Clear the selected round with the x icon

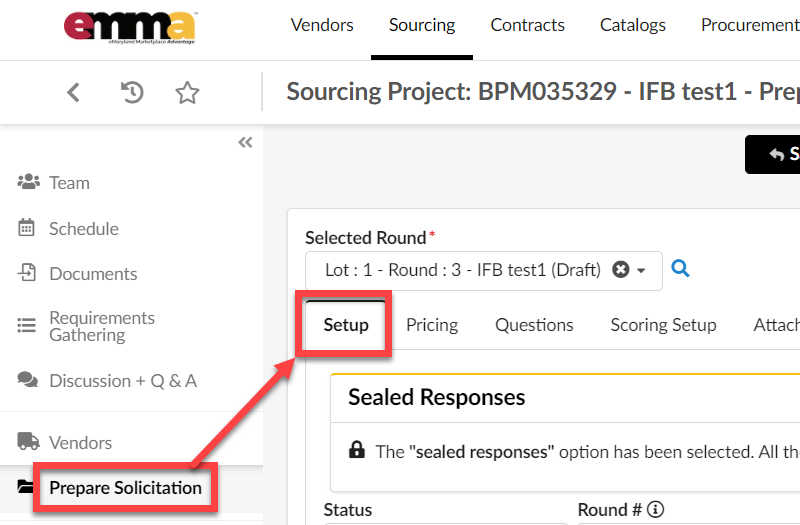point(621,270)
